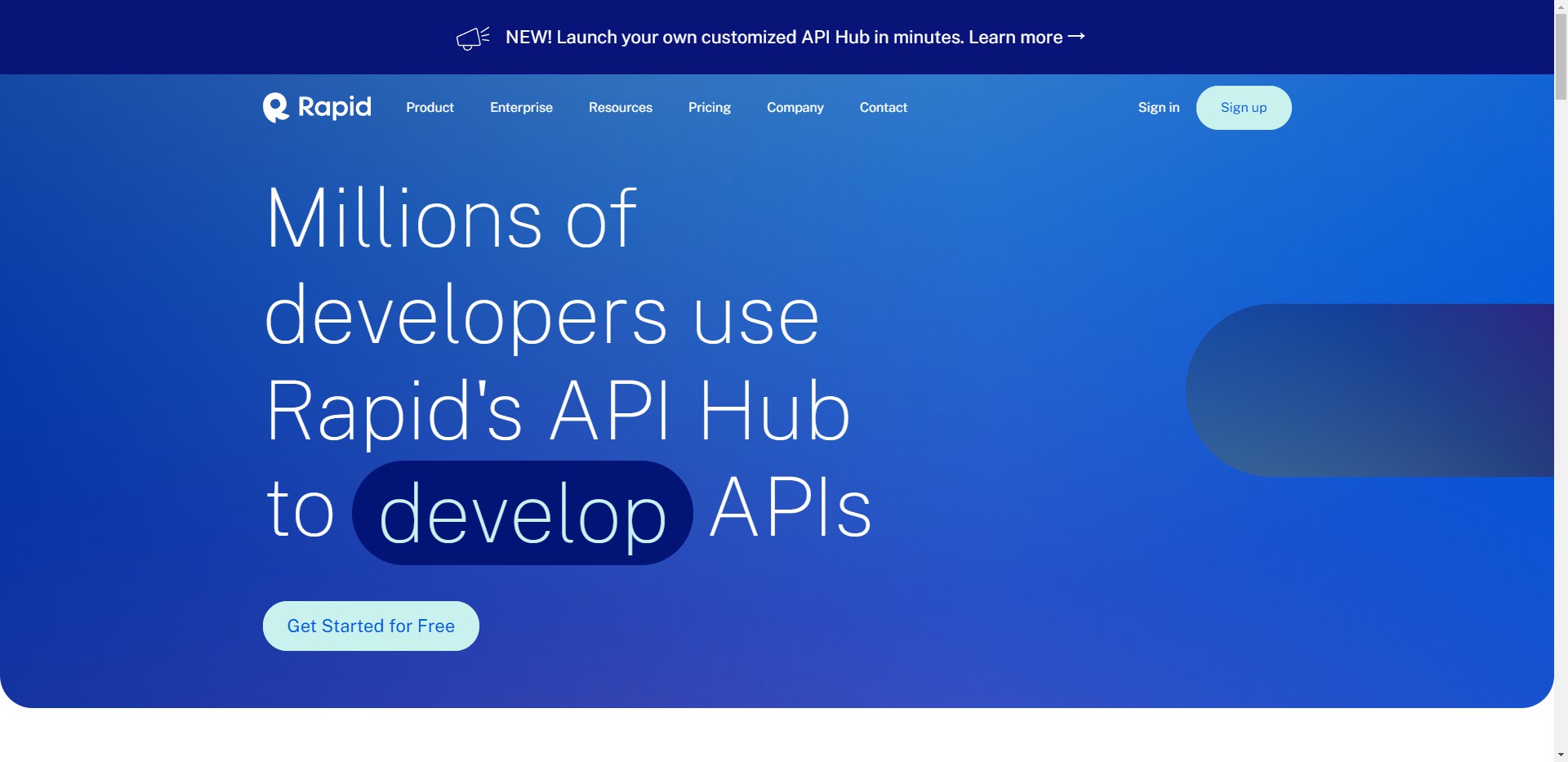Select the Enterprise menu item

[x=521, y=107]
